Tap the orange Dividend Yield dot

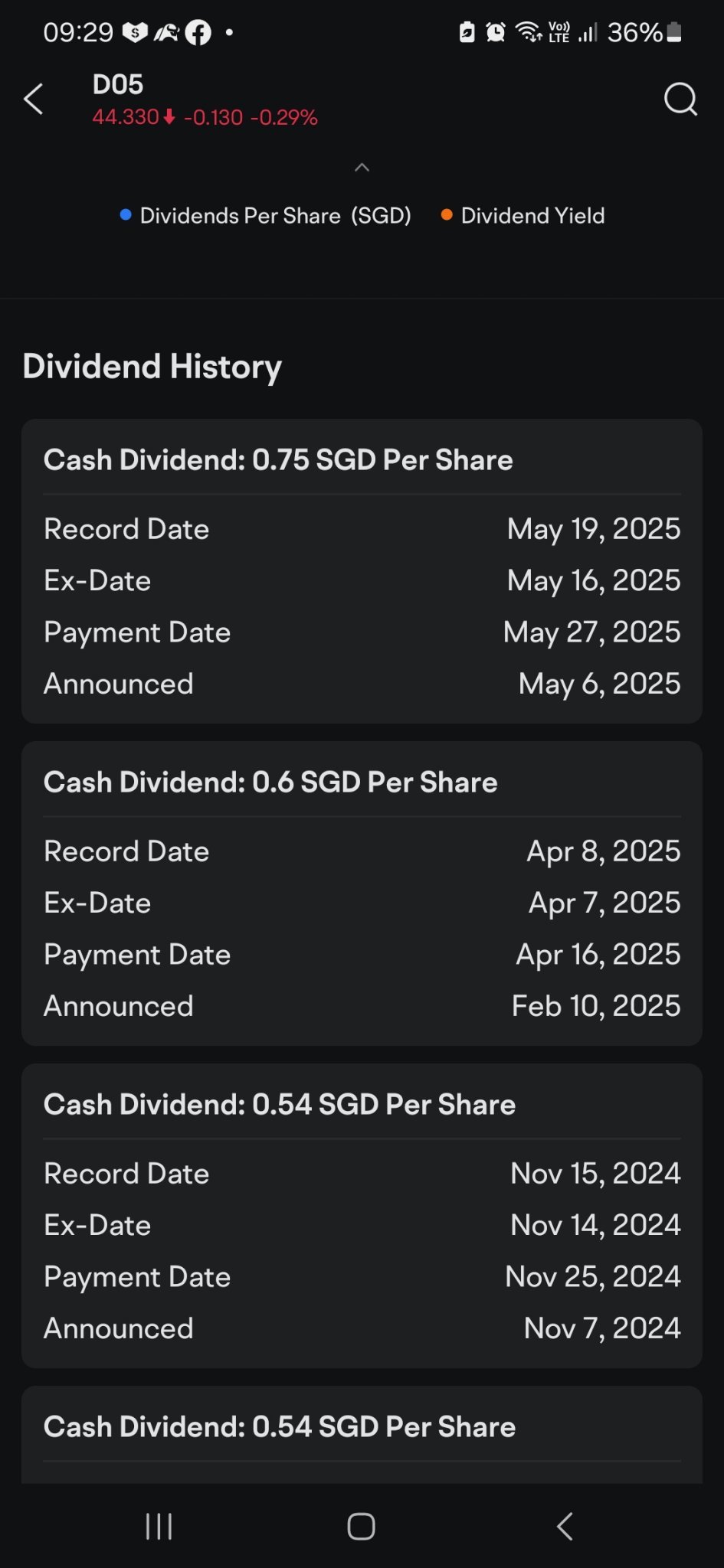click(x=447, y=215)
